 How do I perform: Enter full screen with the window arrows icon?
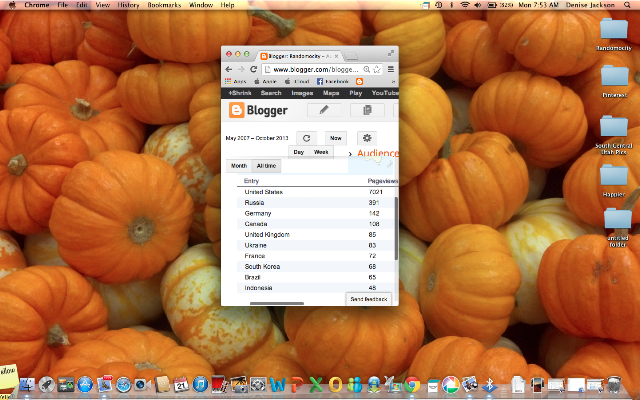[391, 53]
